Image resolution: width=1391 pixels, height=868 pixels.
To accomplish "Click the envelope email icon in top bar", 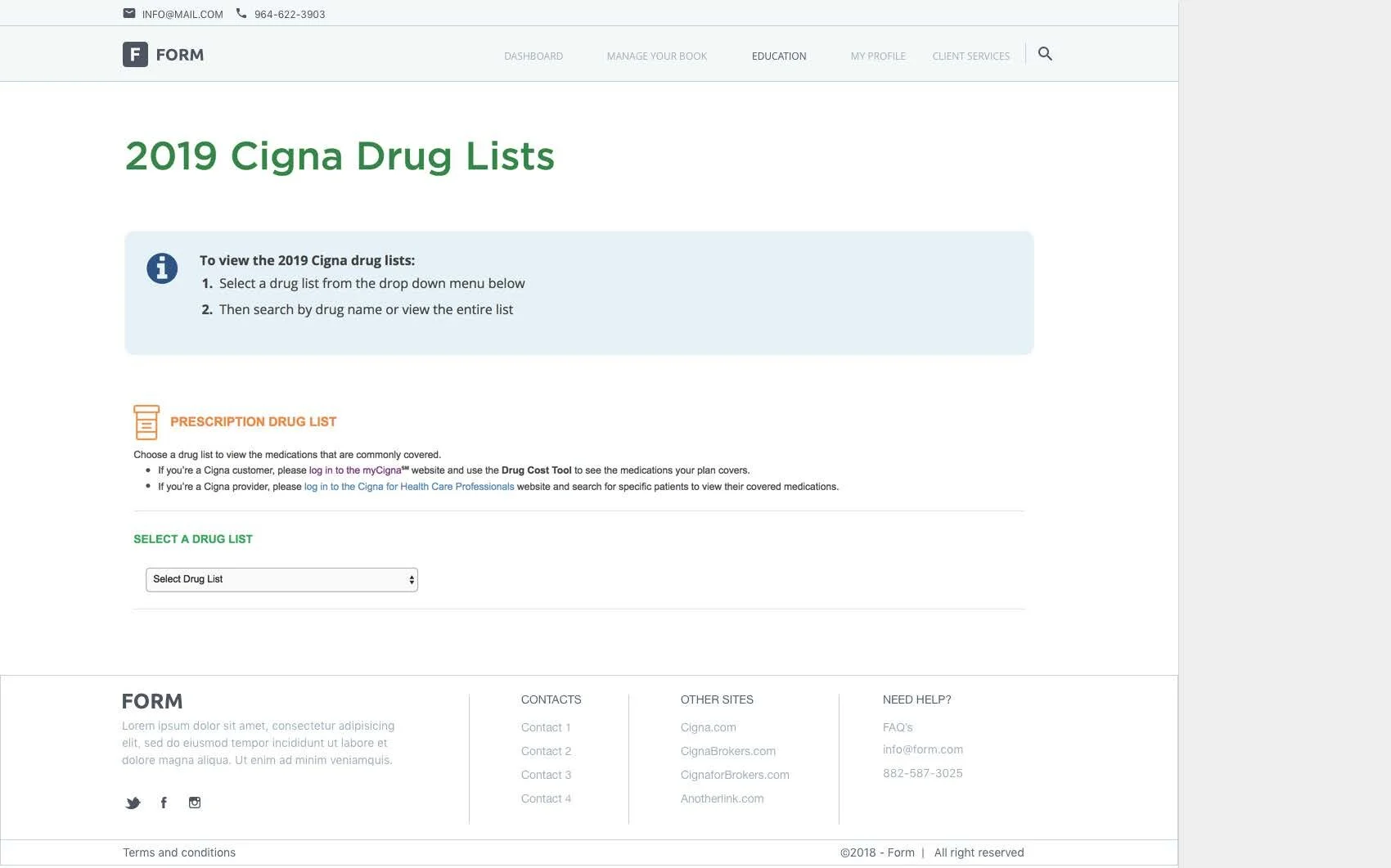I will pos(129,13).
